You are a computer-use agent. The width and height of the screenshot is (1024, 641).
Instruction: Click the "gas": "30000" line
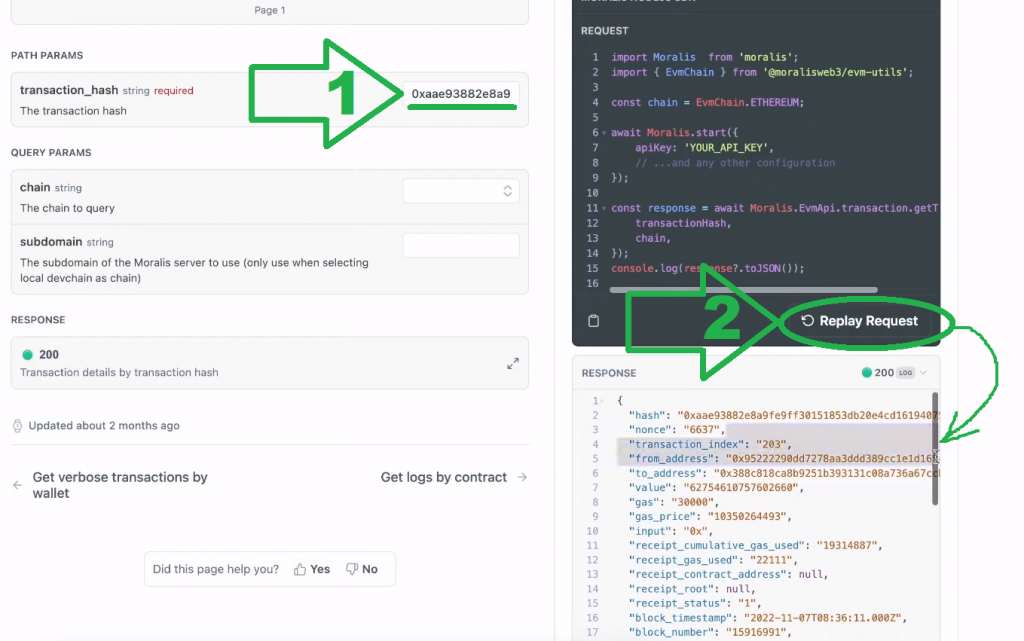[x=673, y=502]
